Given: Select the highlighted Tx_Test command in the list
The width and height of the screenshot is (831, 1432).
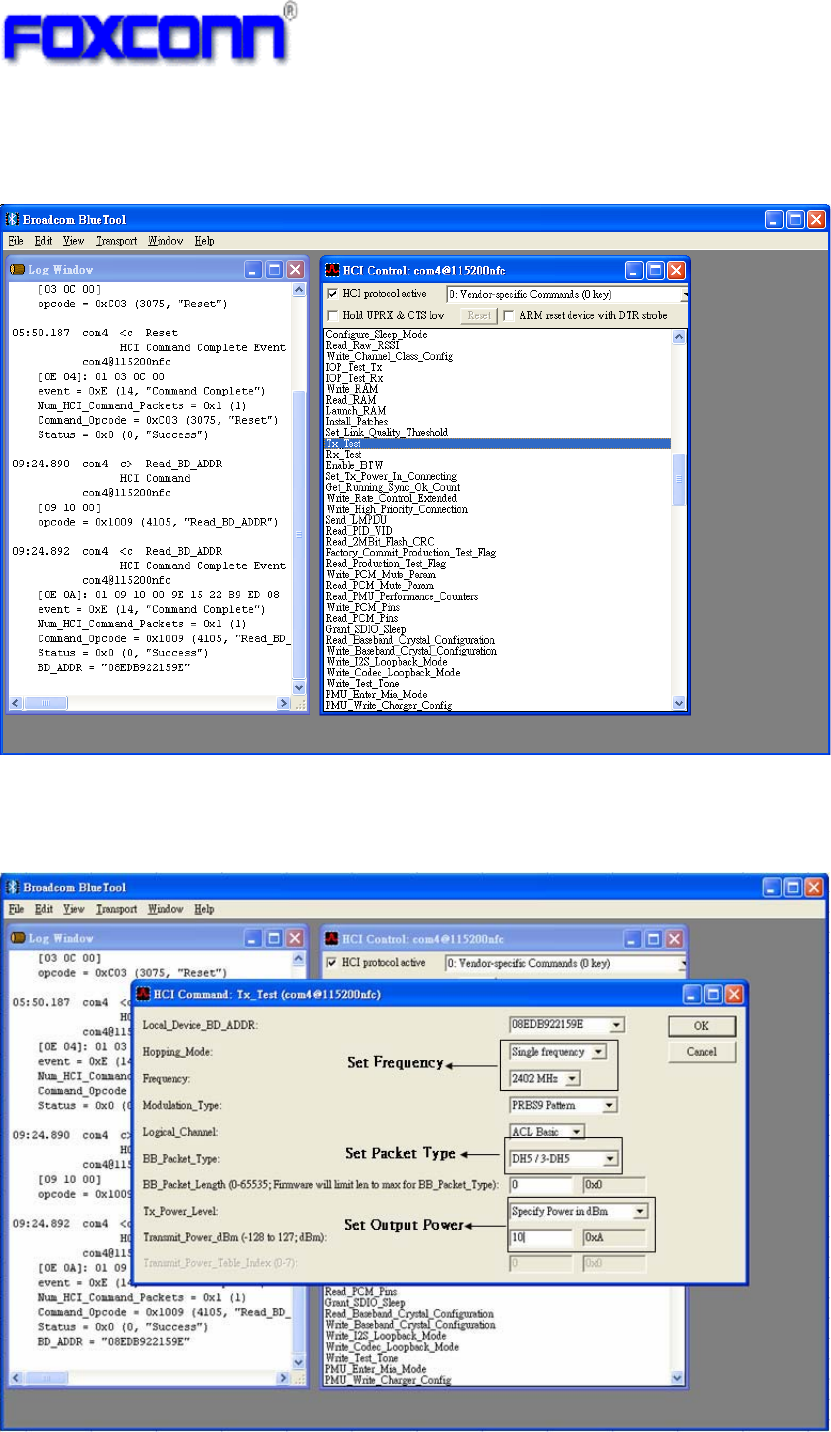Looking at the screenshot, I should (497, 443).
